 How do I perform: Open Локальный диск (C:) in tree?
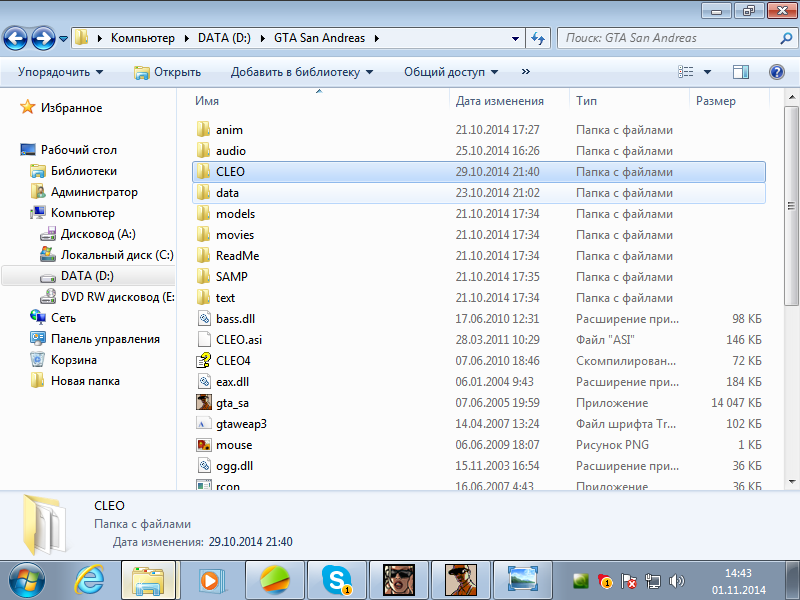107,255
